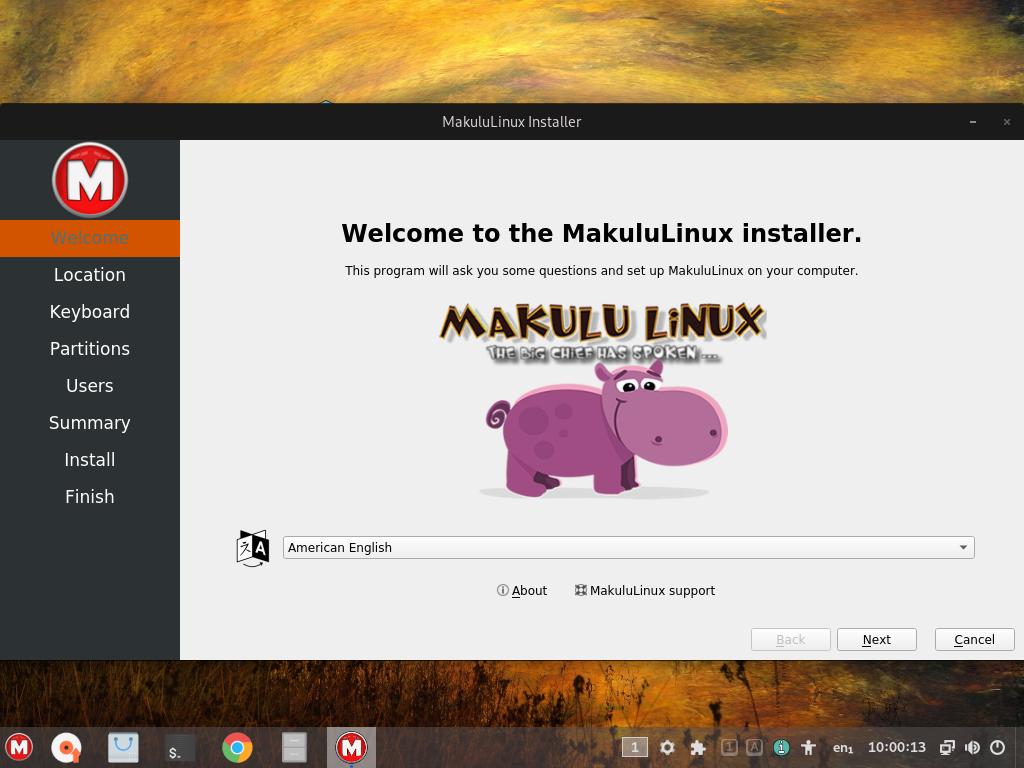This screenshot has height=768, width=1024.
Task: Open the network connection tray icon
Action: coord(947,747)
